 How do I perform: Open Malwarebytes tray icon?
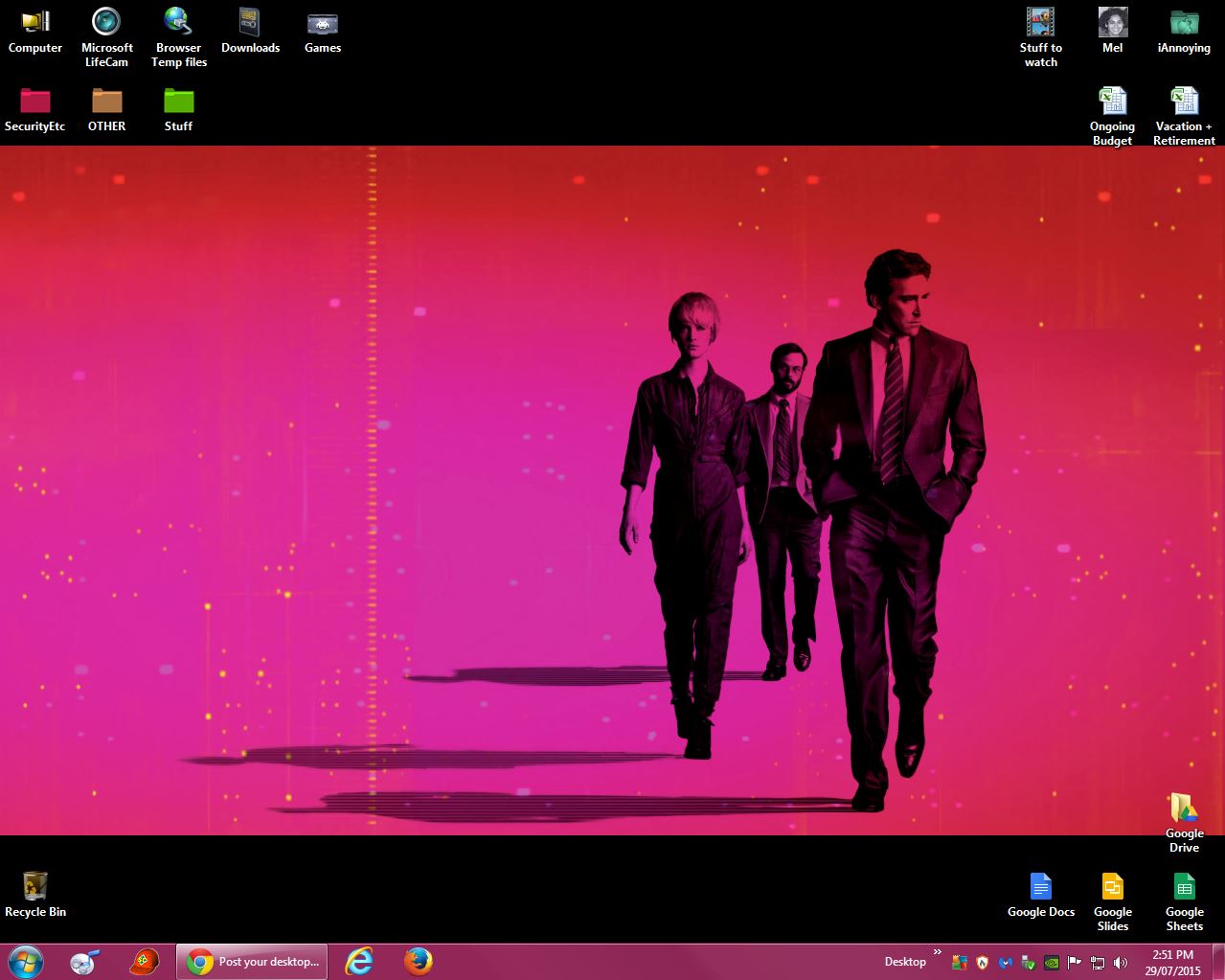click(x=1005, y=962)
